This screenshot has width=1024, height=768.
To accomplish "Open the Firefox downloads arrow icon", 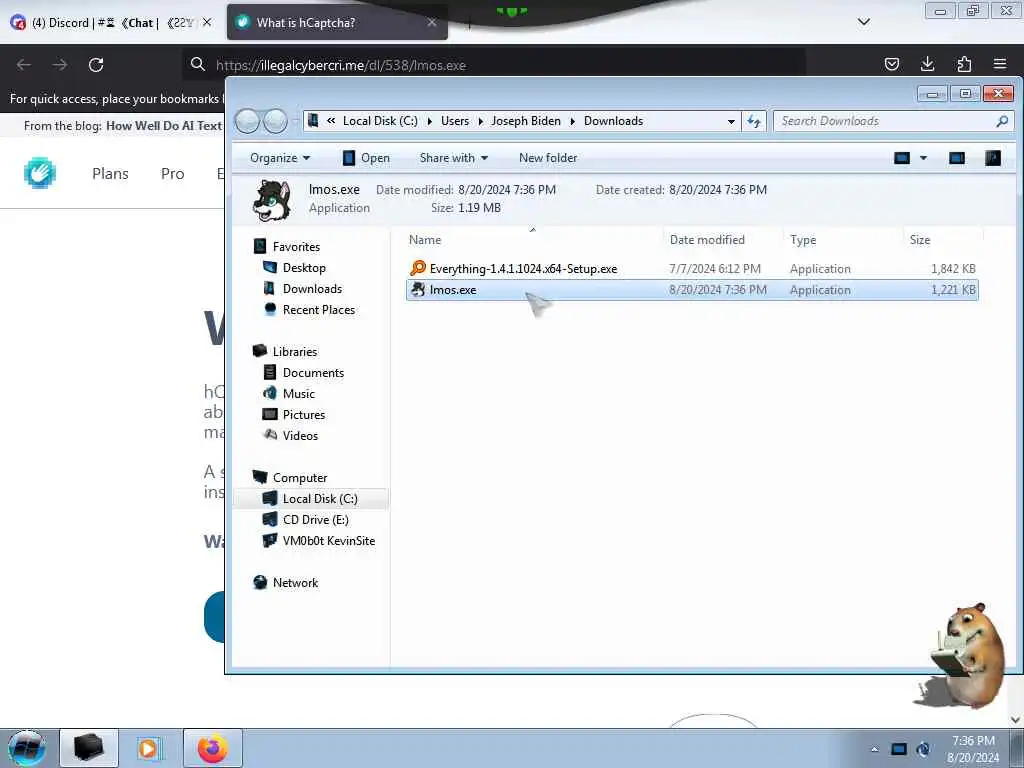I will click(927, 64).
